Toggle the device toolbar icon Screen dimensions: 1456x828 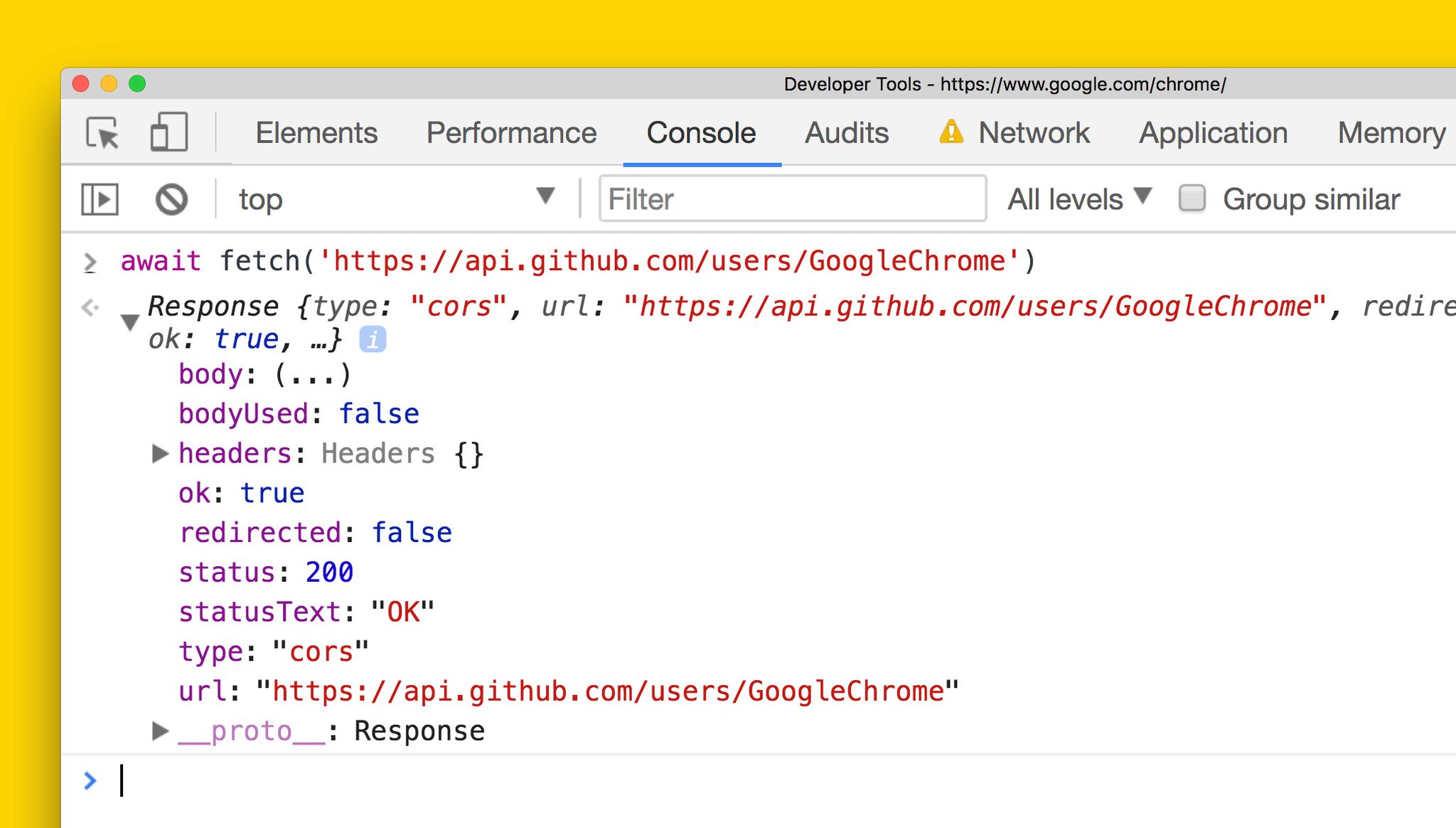168,132
